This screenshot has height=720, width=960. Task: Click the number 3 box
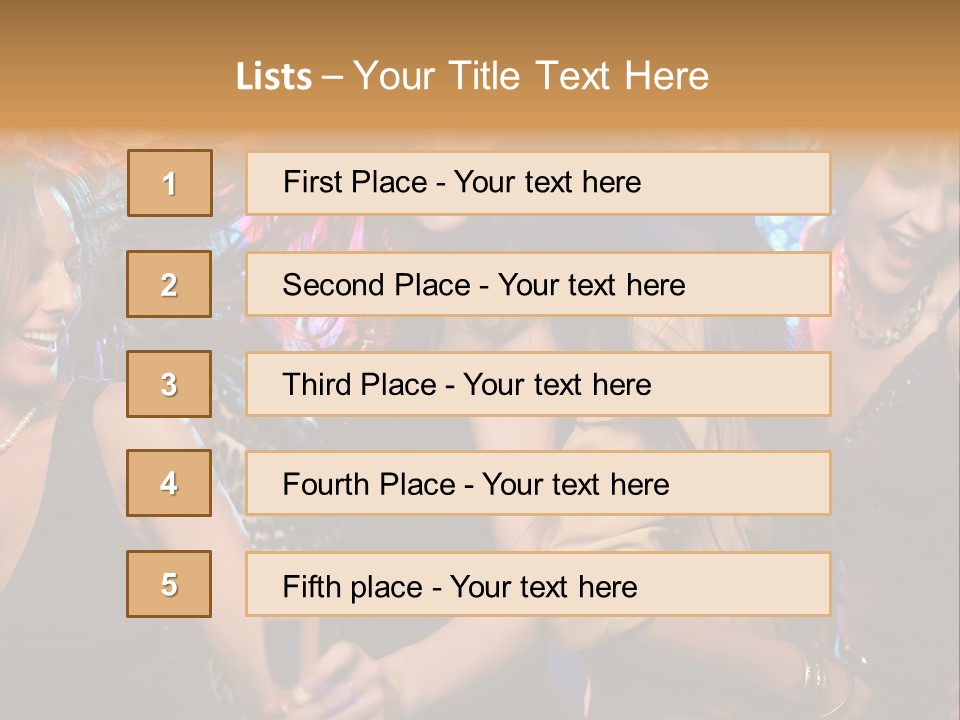pos(169,384)
